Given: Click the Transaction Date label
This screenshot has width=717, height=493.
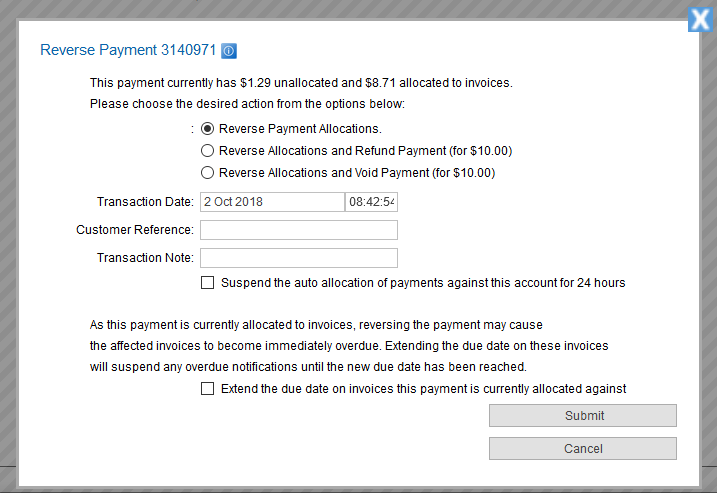Looking at the screenshot, I should (x=145, y=202).
